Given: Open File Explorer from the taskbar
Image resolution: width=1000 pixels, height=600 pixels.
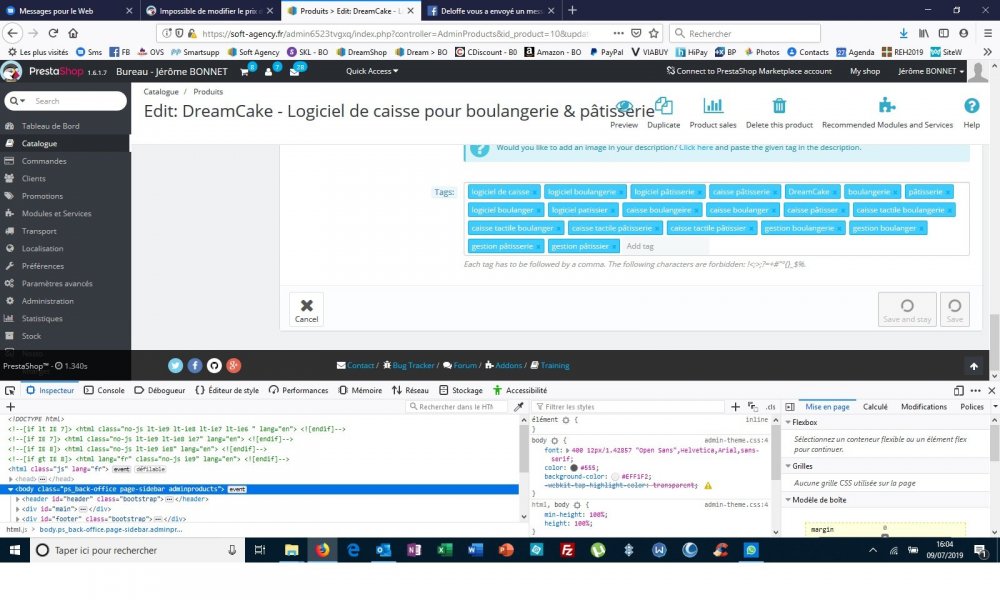Looking at the screenshot, I should coord(291,550).
